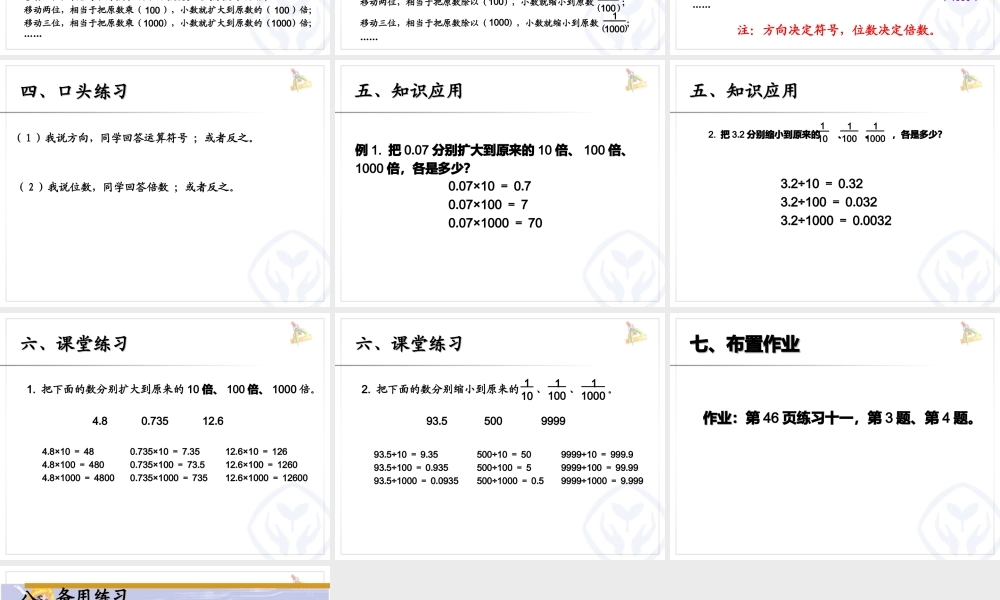Click the equation 500÷100 = 5
The image size is (1000, 600).
click(x=503, y=467)
